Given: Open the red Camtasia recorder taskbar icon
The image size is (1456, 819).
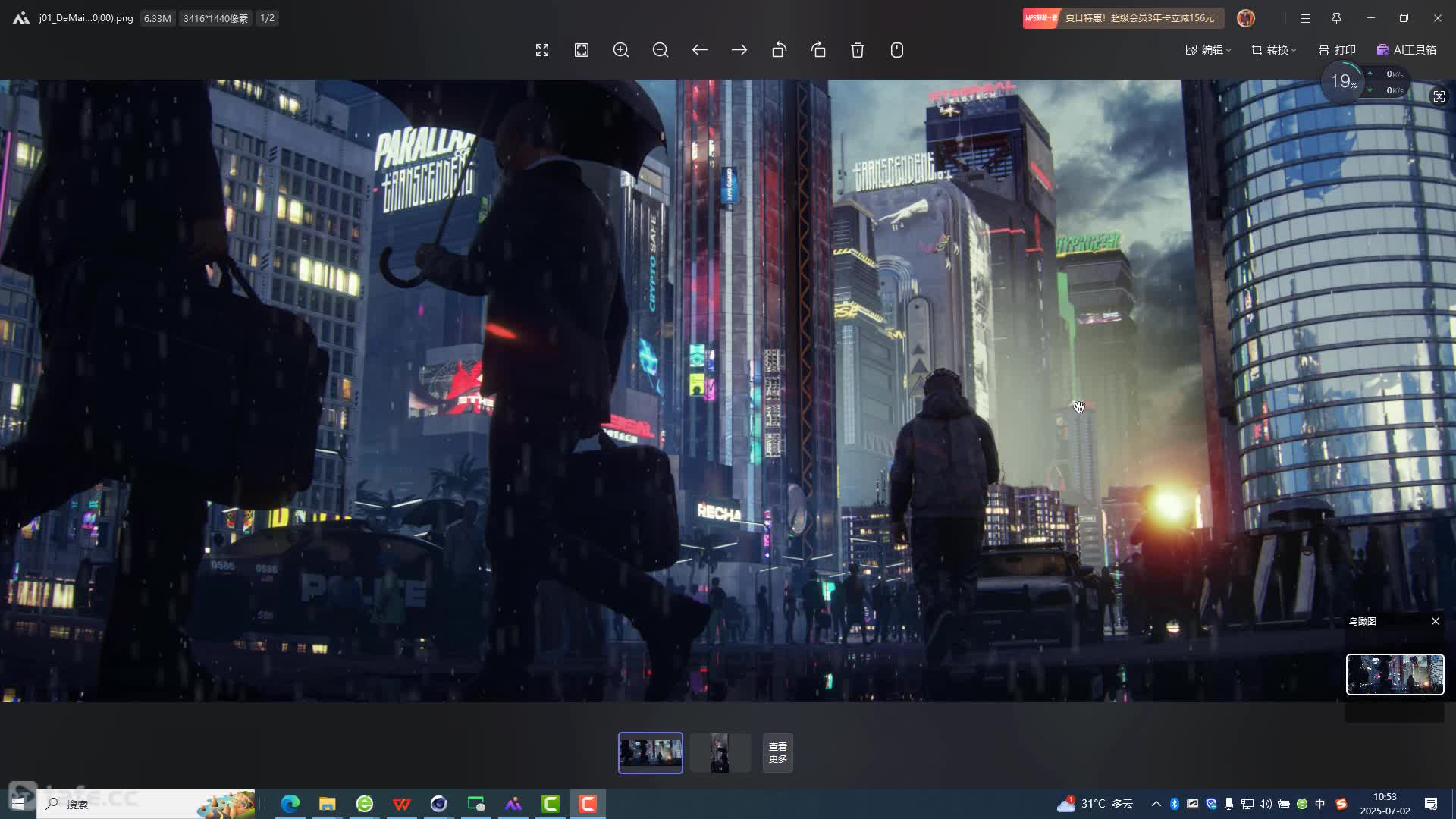Looking at the screenshot, I should [x=588, y=804].
